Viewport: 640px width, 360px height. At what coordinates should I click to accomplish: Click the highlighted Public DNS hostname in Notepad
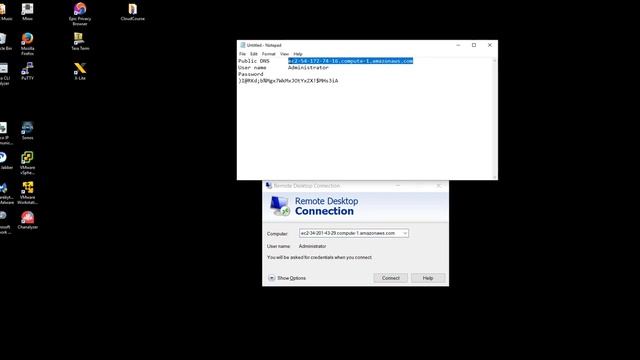point(351,61)
